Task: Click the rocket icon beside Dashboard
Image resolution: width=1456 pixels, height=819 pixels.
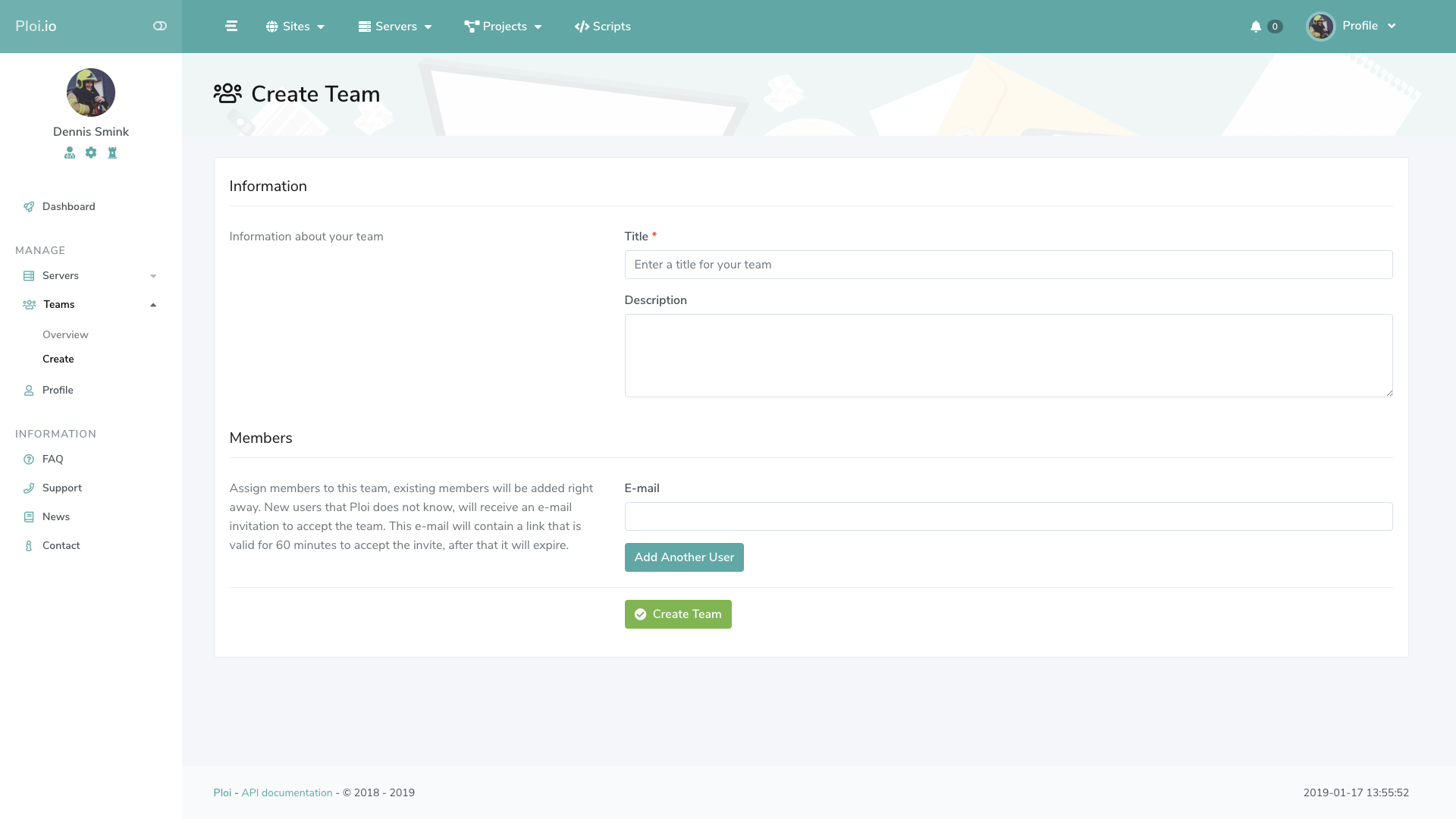Action: [x=29, y=206]
